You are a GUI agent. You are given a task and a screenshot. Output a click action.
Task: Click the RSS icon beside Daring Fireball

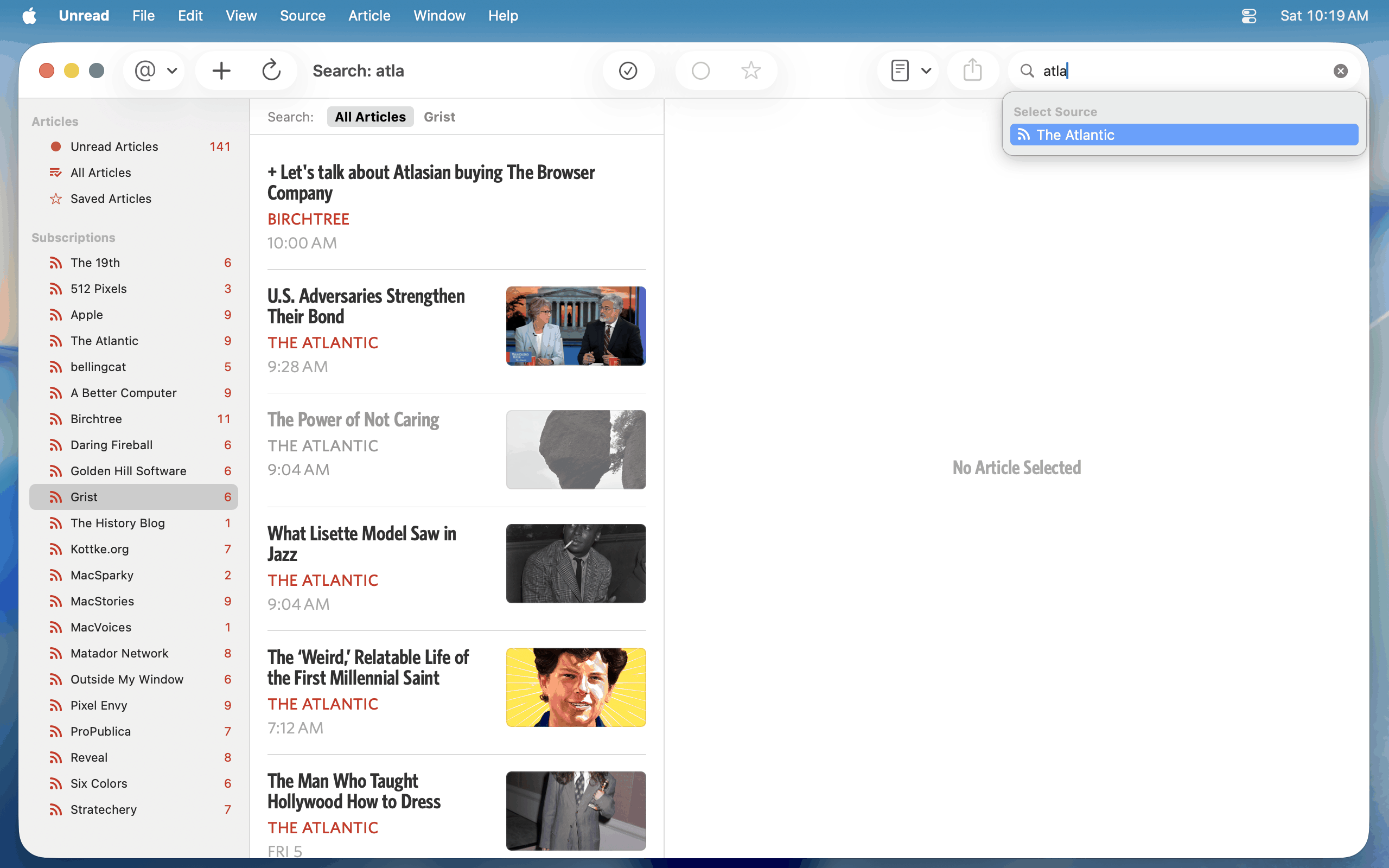tap(56, 445)
